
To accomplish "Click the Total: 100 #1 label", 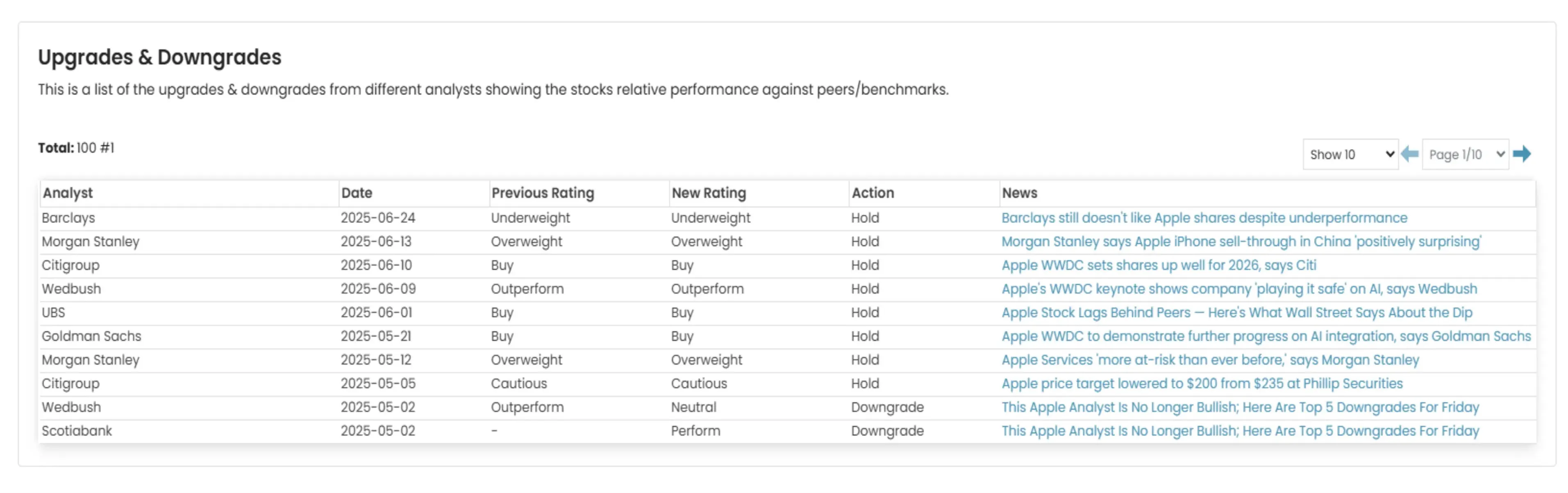I will [76, 148].
